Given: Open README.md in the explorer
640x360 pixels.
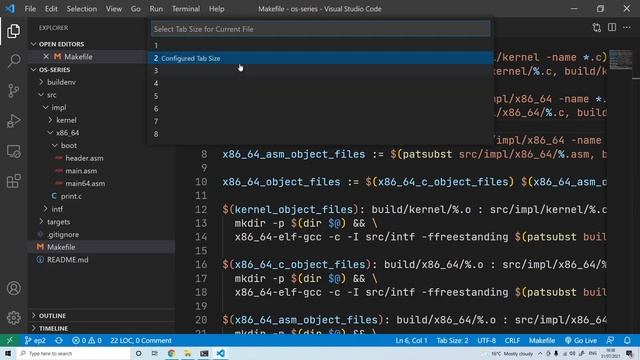Looking at the screenshot, I should click(x=67, y=260).
